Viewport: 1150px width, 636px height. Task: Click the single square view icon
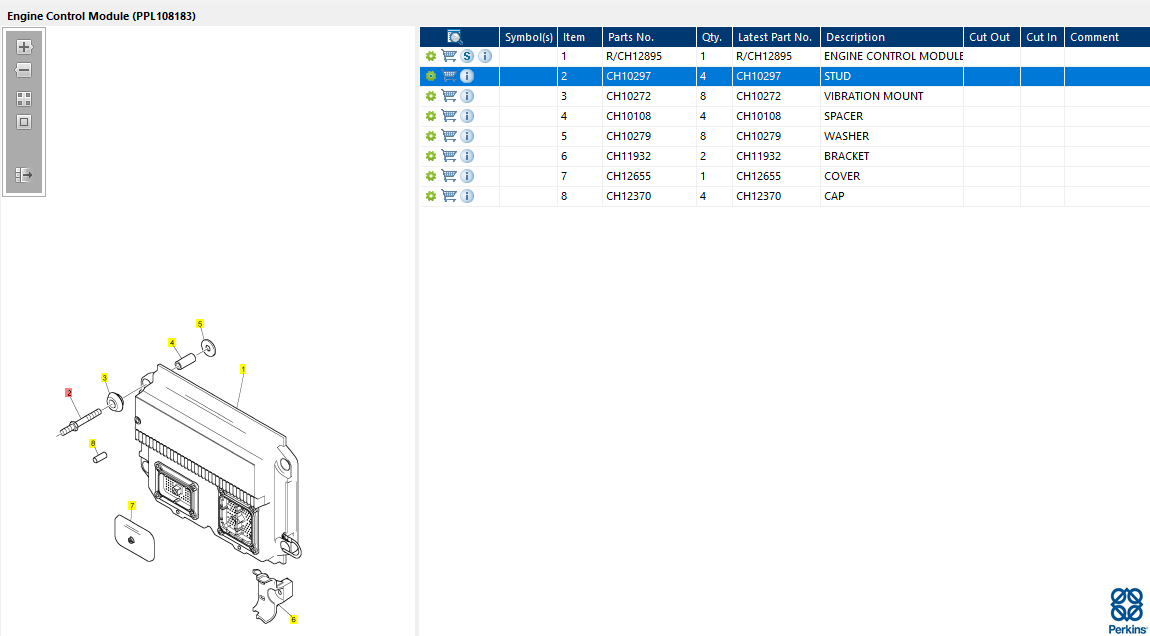(24, 122)
